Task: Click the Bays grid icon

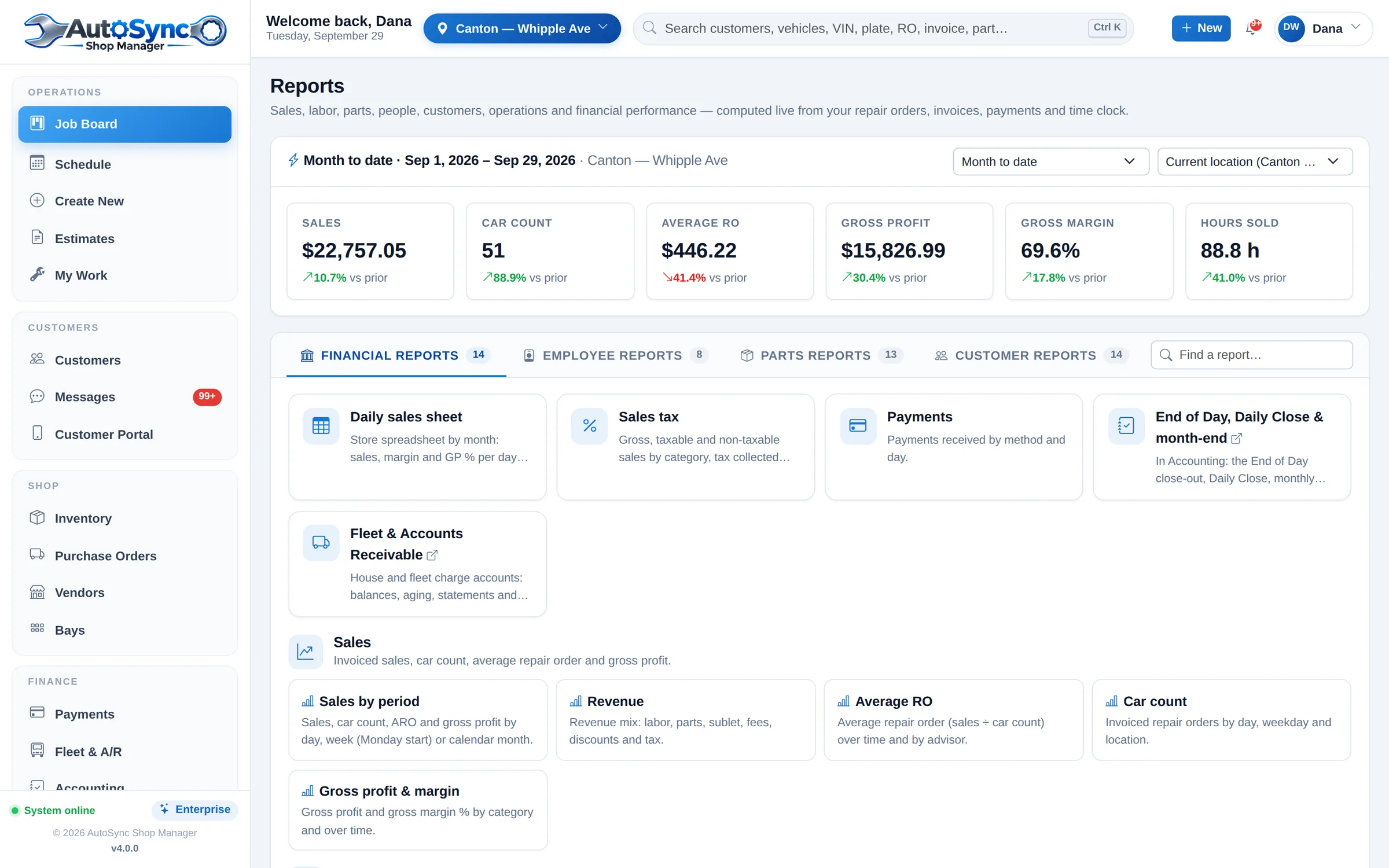Action: [x=37, y=628]
